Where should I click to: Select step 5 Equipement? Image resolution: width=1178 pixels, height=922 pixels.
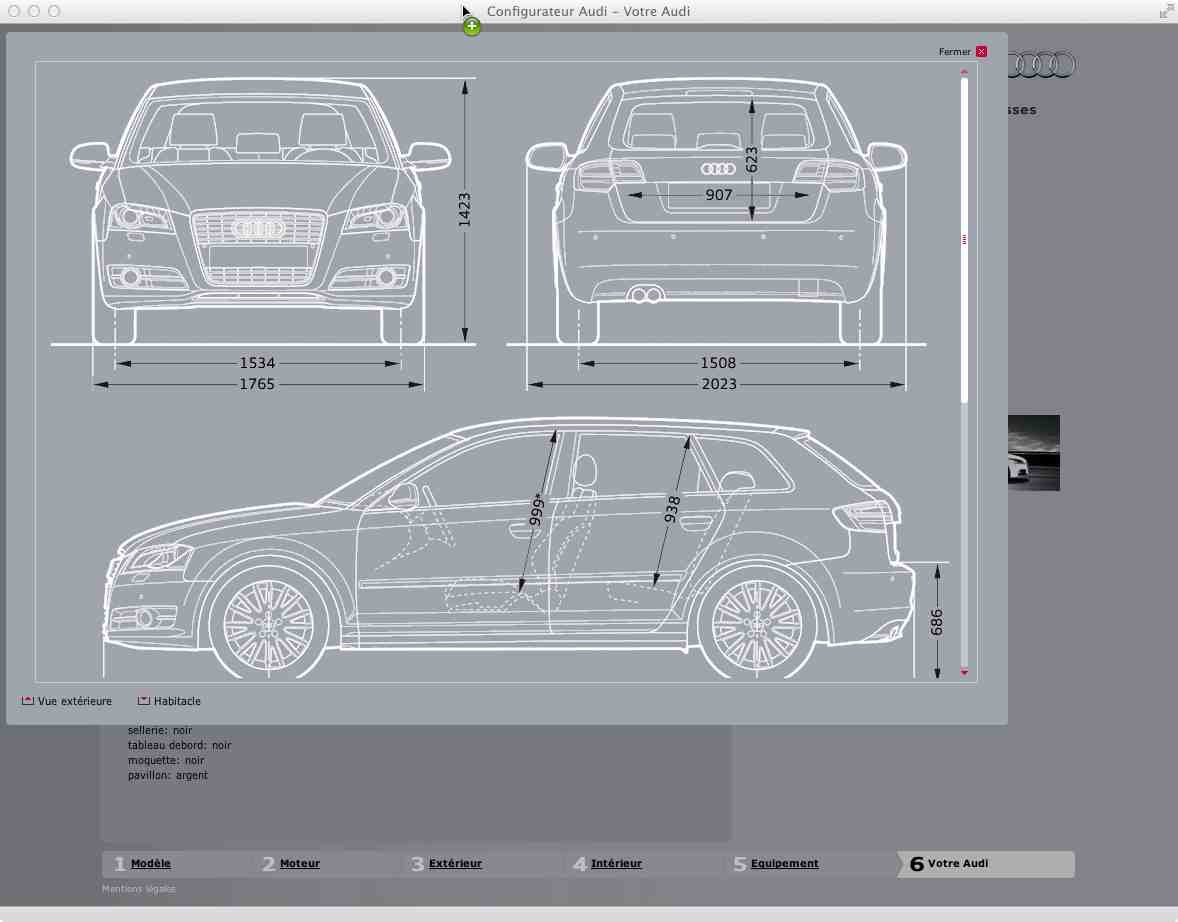pyautogui.click(x=784, y=863)
